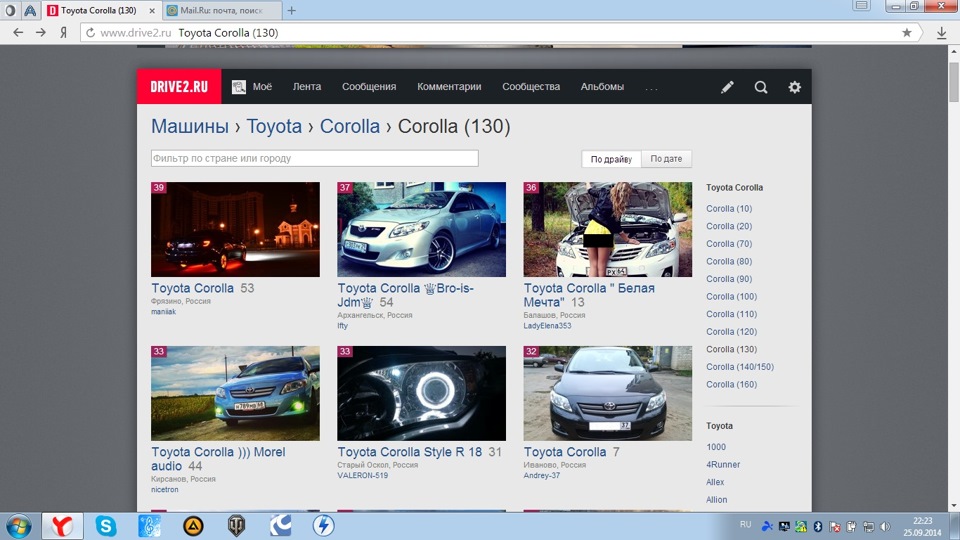
Task: Open Allex sidebar link
Action: coord(715,482)
